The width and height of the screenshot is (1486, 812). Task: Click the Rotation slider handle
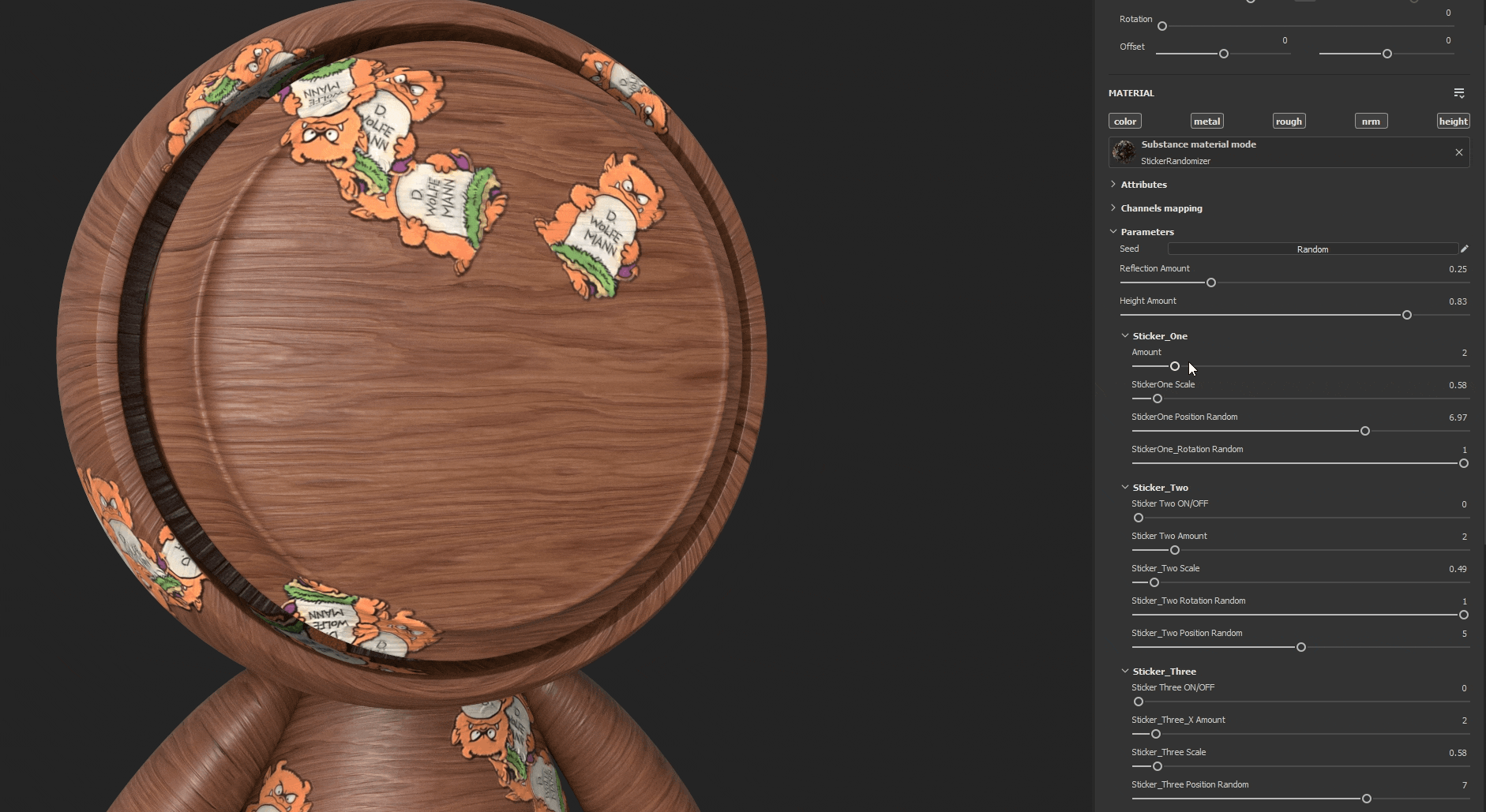pos(1162,26)
